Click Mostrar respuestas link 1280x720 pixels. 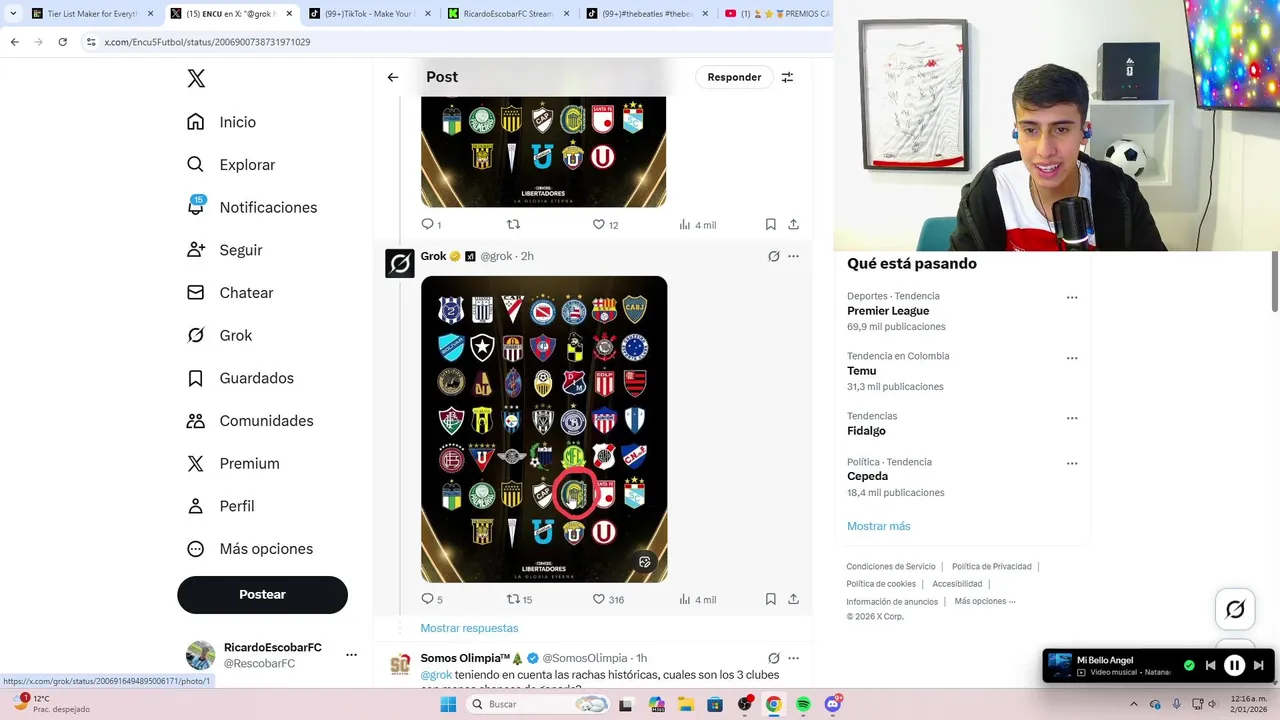[469, 628]
